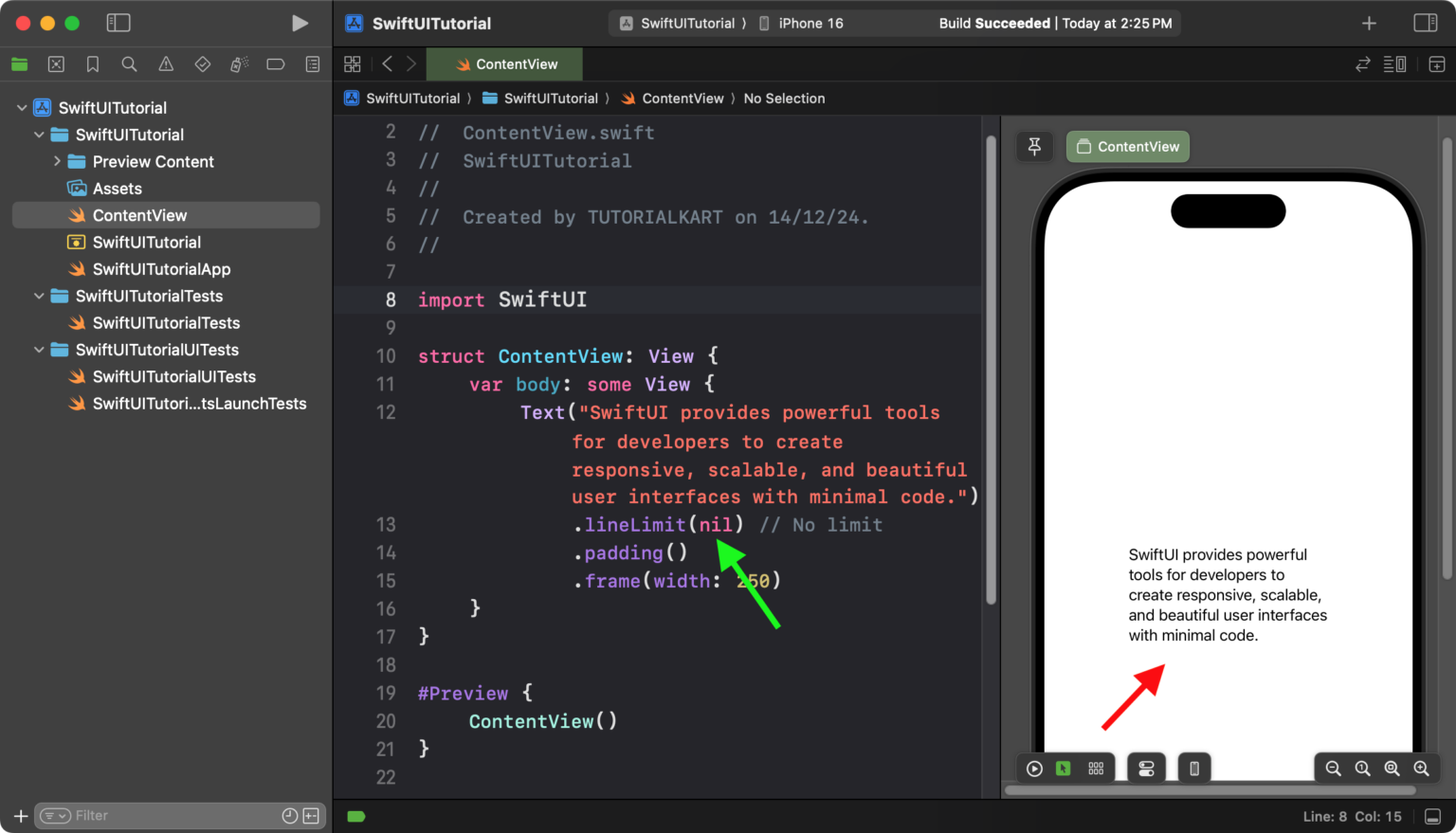The image size is (1456, 833).
Task: Switch the preview to selectable mode
Action: point(1064,769)
